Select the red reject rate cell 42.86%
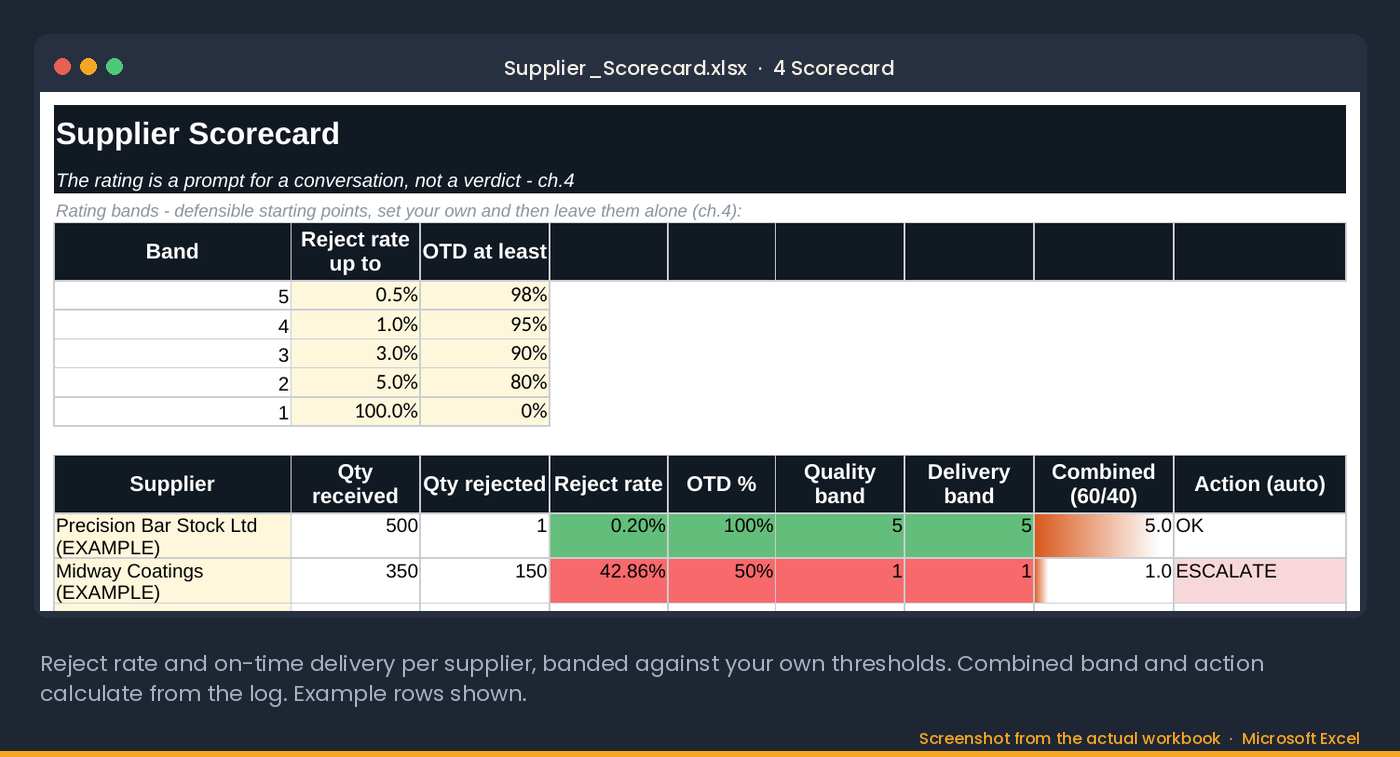The image size is (1400, 757). pyautogui.click(x=608, y=581)
